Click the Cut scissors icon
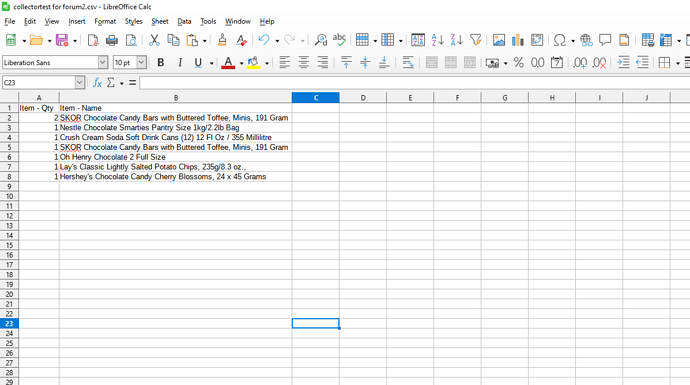Image resolution: width=690 pixels, height=385 pixels. pos(154,40)
